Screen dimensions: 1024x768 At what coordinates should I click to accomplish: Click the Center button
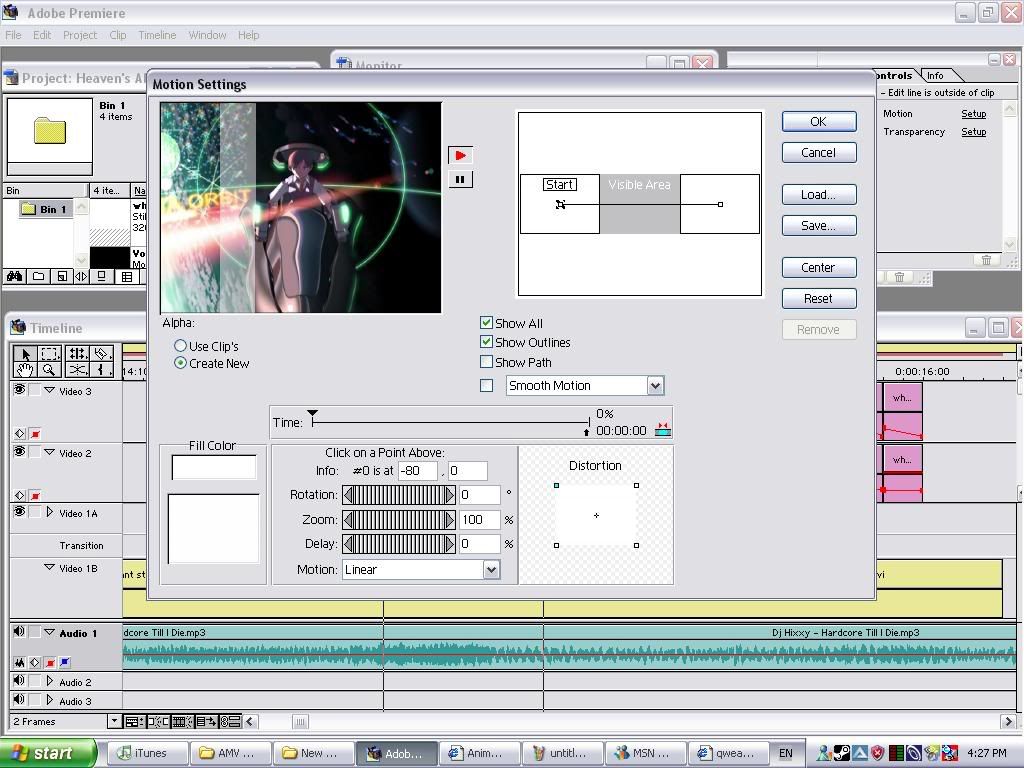point(818,268)
